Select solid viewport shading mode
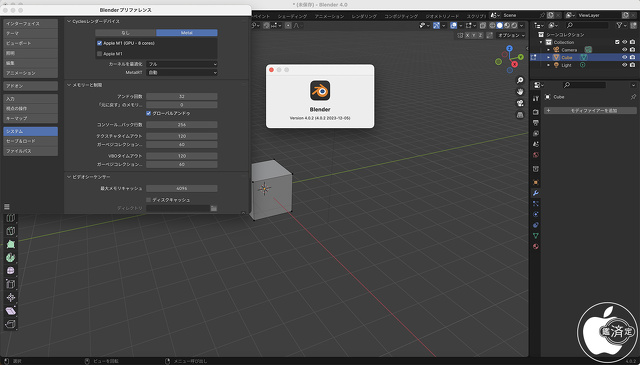The height and width of the screenshot is (365, 640). [x=500, y=25]
